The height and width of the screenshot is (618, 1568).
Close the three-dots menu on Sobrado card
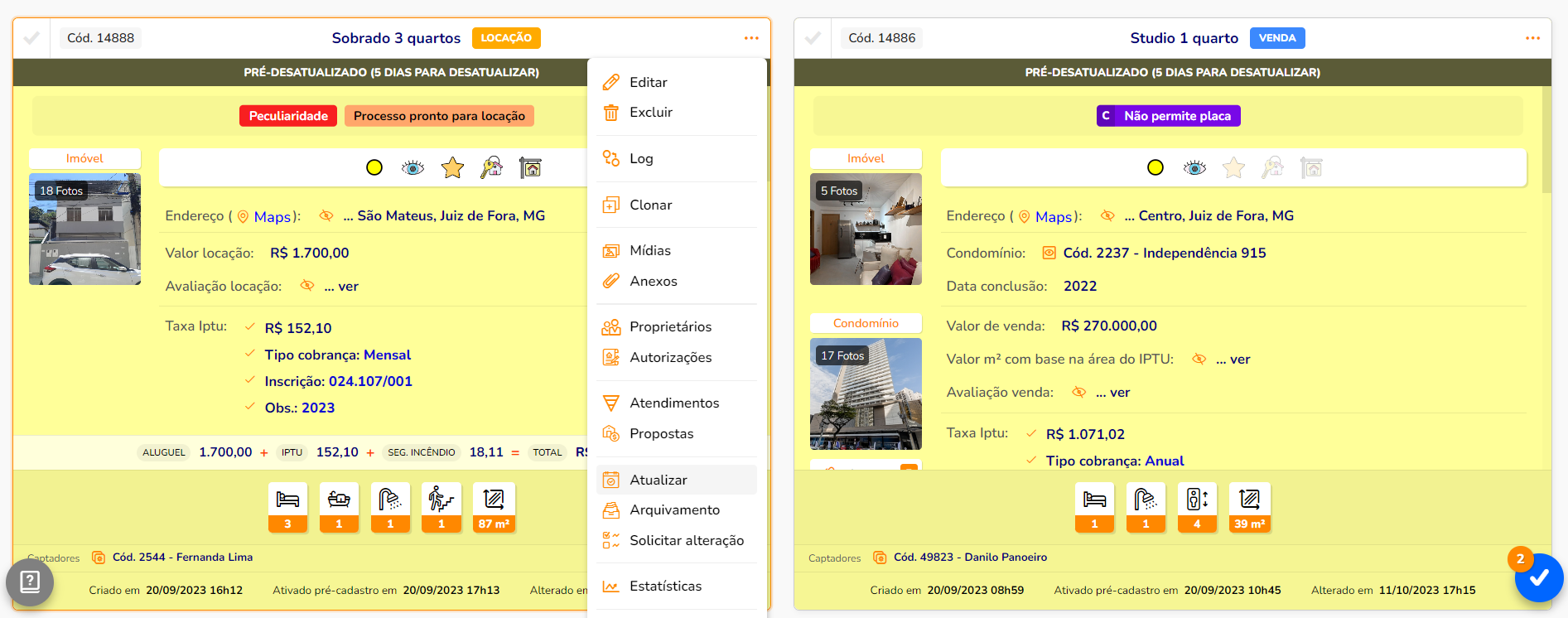coord(751,38)
